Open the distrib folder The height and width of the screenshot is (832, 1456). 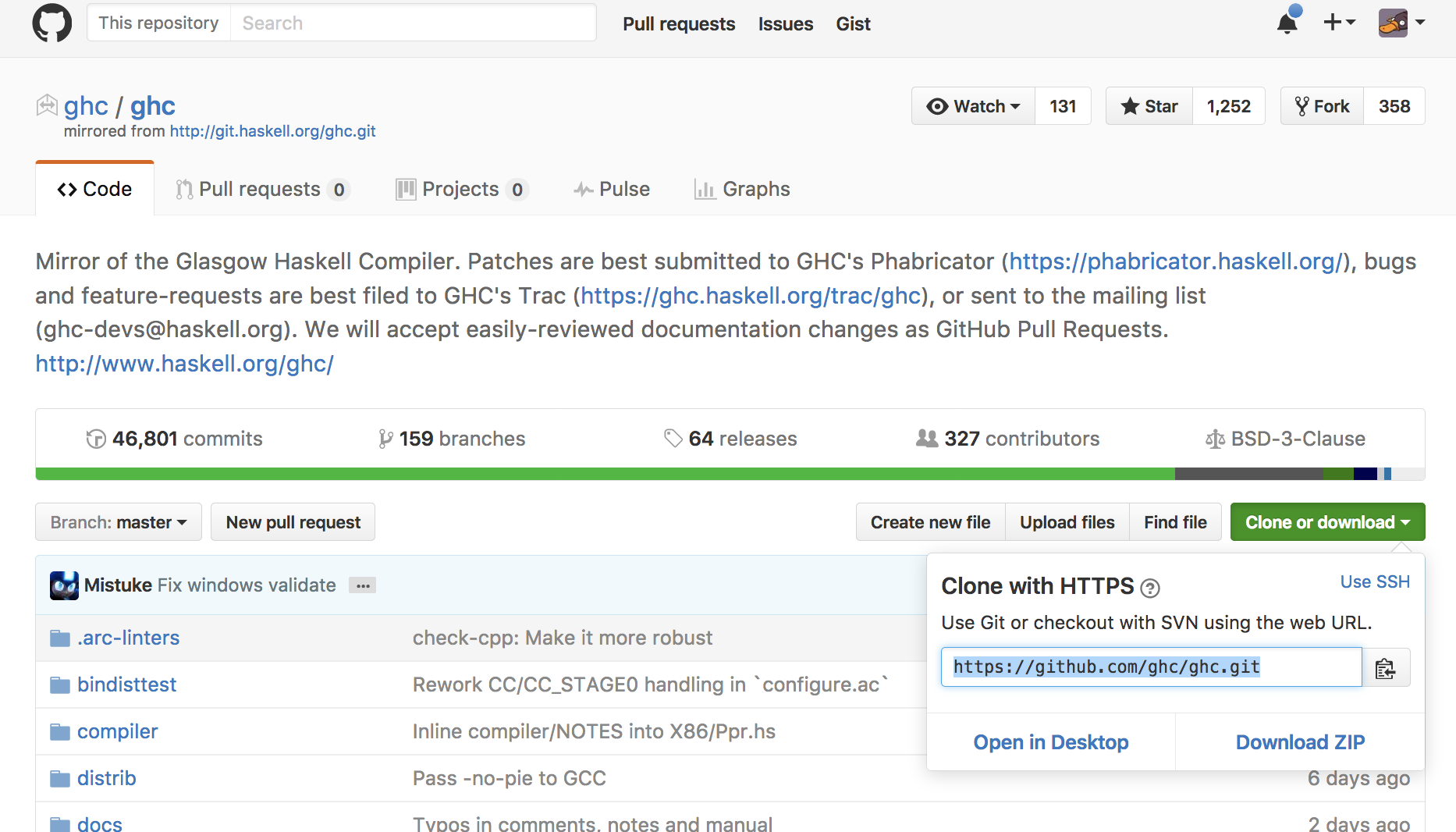coord(107,779)
